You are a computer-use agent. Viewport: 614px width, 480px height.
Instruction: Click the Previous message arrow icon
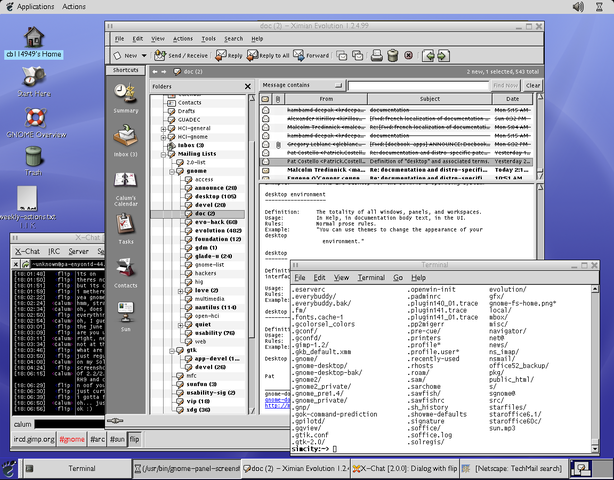click(429, 56)
